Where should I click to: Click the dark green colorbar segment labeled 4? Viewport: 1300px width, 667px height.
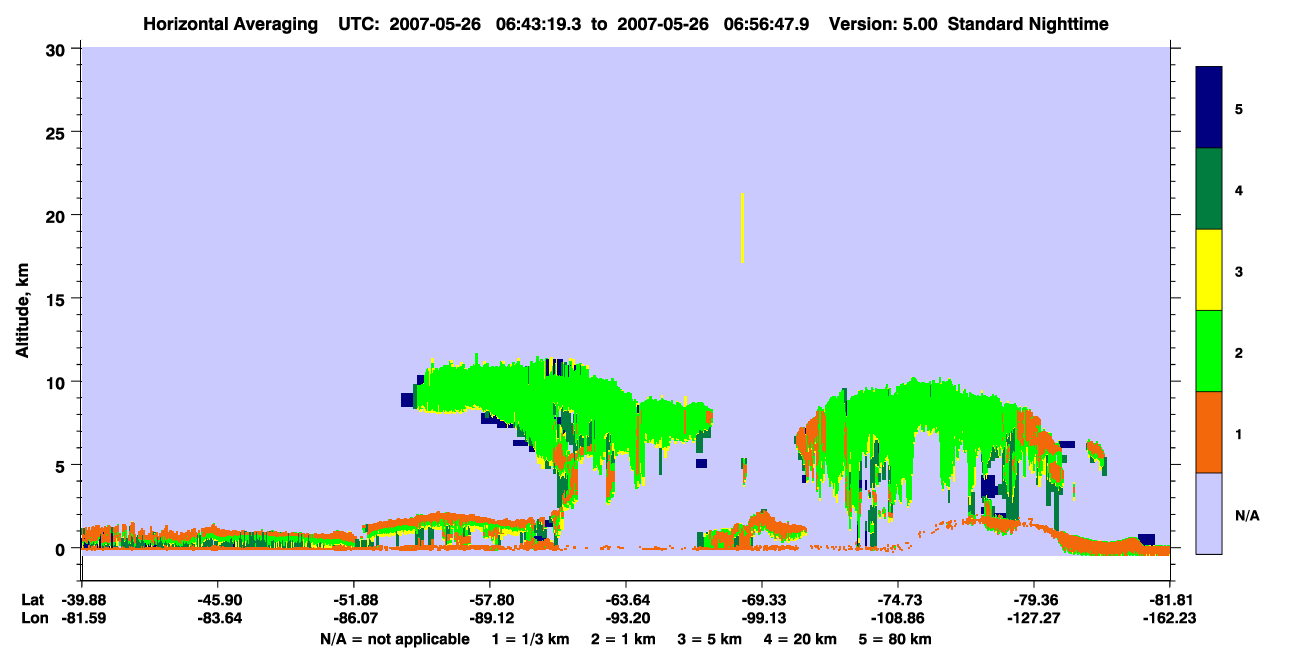coord(1209,189)
